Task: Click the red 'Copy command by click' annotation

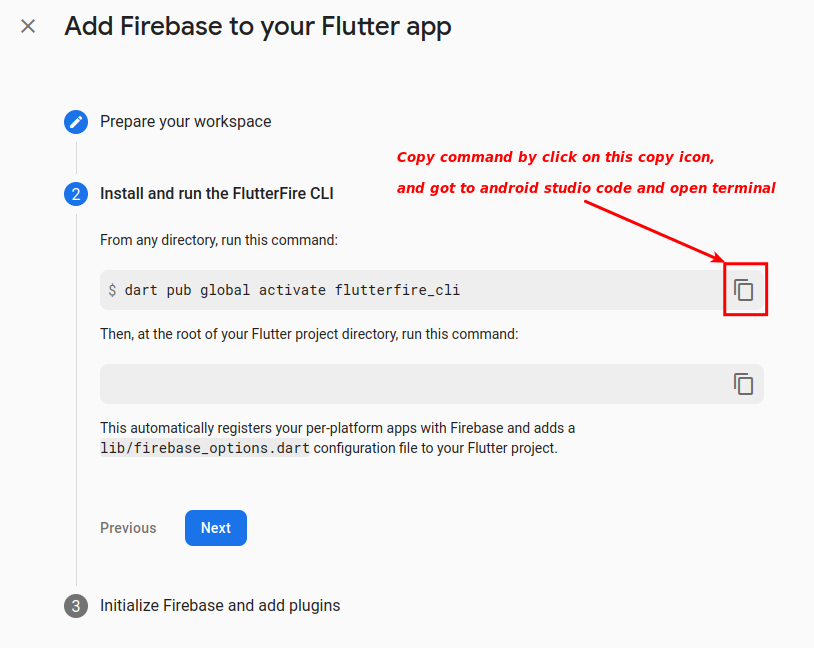Action: tap(555, 157)
